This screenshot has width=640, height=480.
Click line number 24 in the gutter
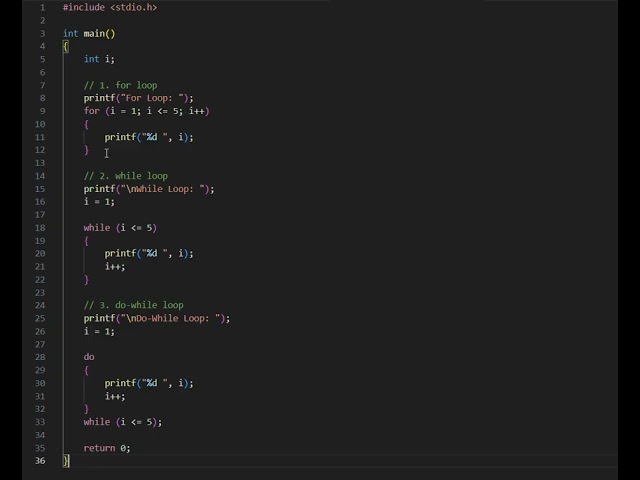(40, 305)
